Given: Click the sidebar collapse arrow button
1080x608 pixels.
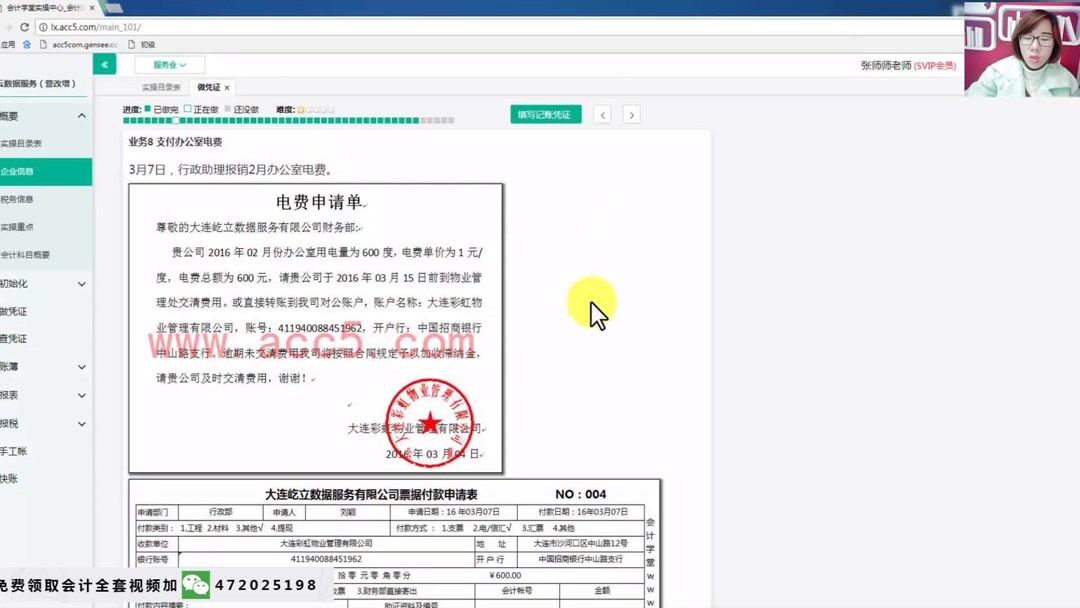Looking at the screenshot, I should (x=104, y=63).
